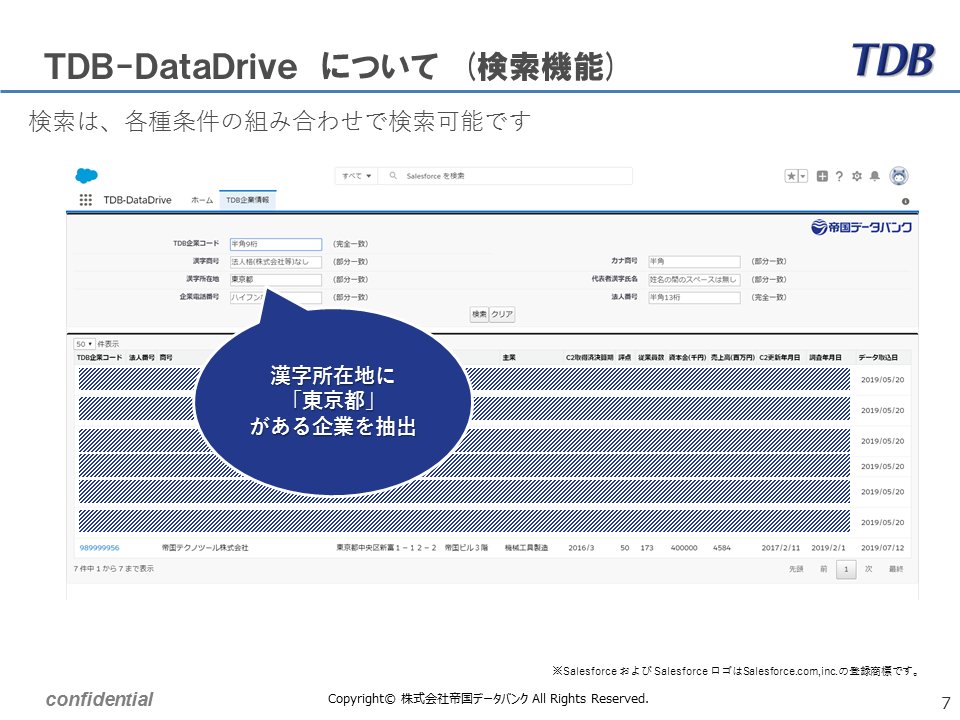Screen dimensions: 960x720
Task: Go to previous page with 前
Action: [823, 569]
